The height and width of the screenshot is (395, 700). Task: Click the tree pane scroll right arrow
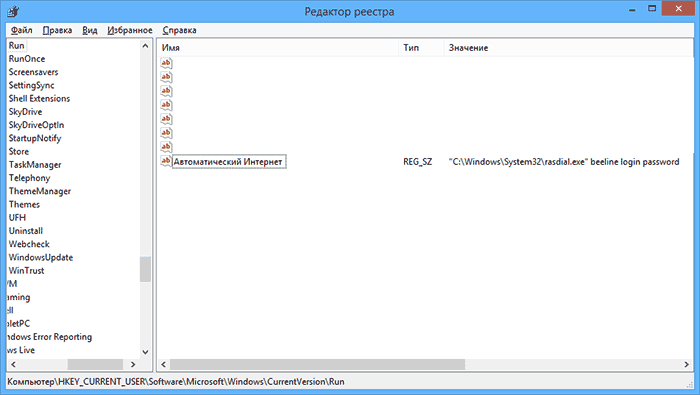tap(133, 364)
